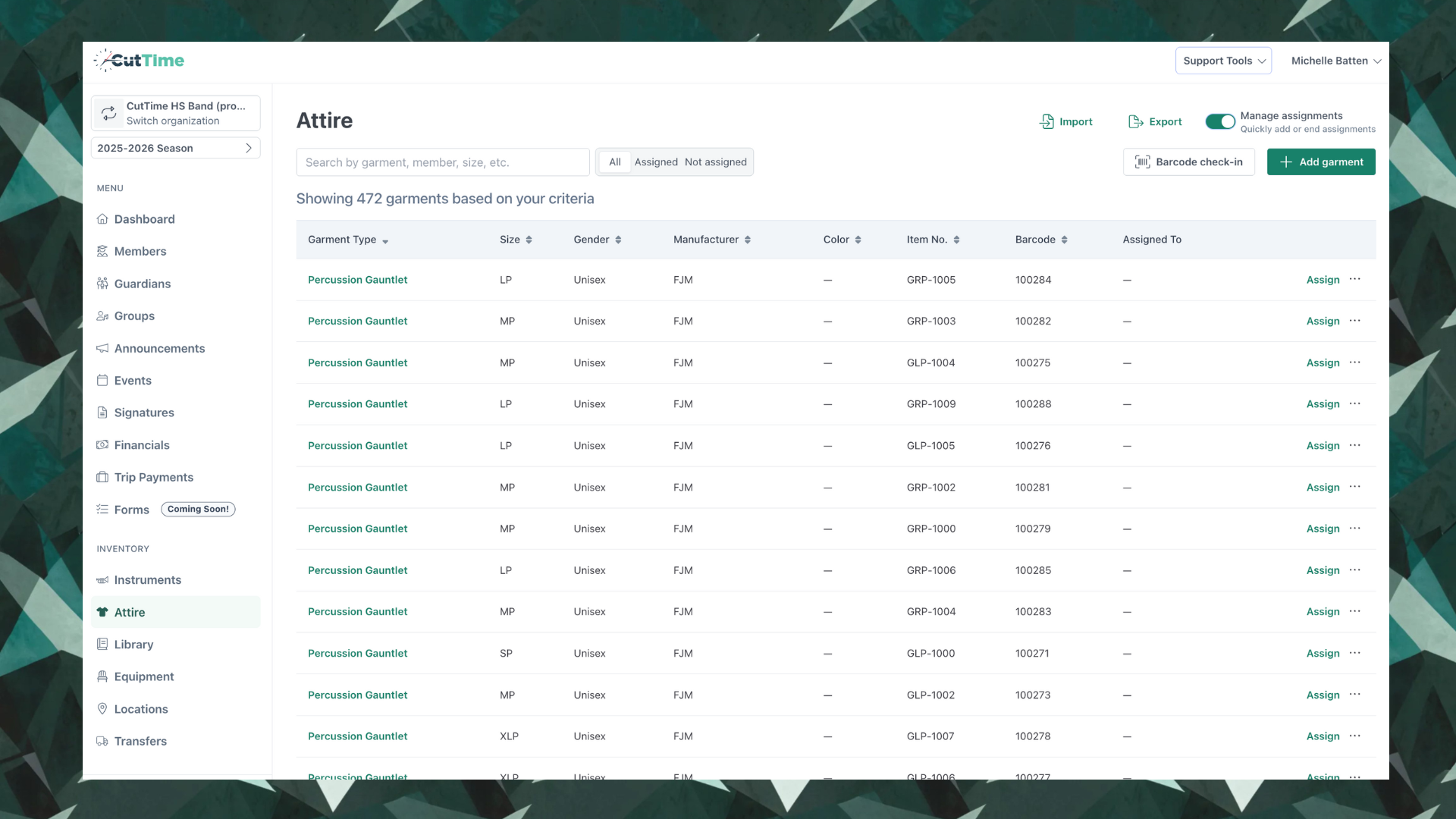Open the Announcements page

[x=159, y=348]
